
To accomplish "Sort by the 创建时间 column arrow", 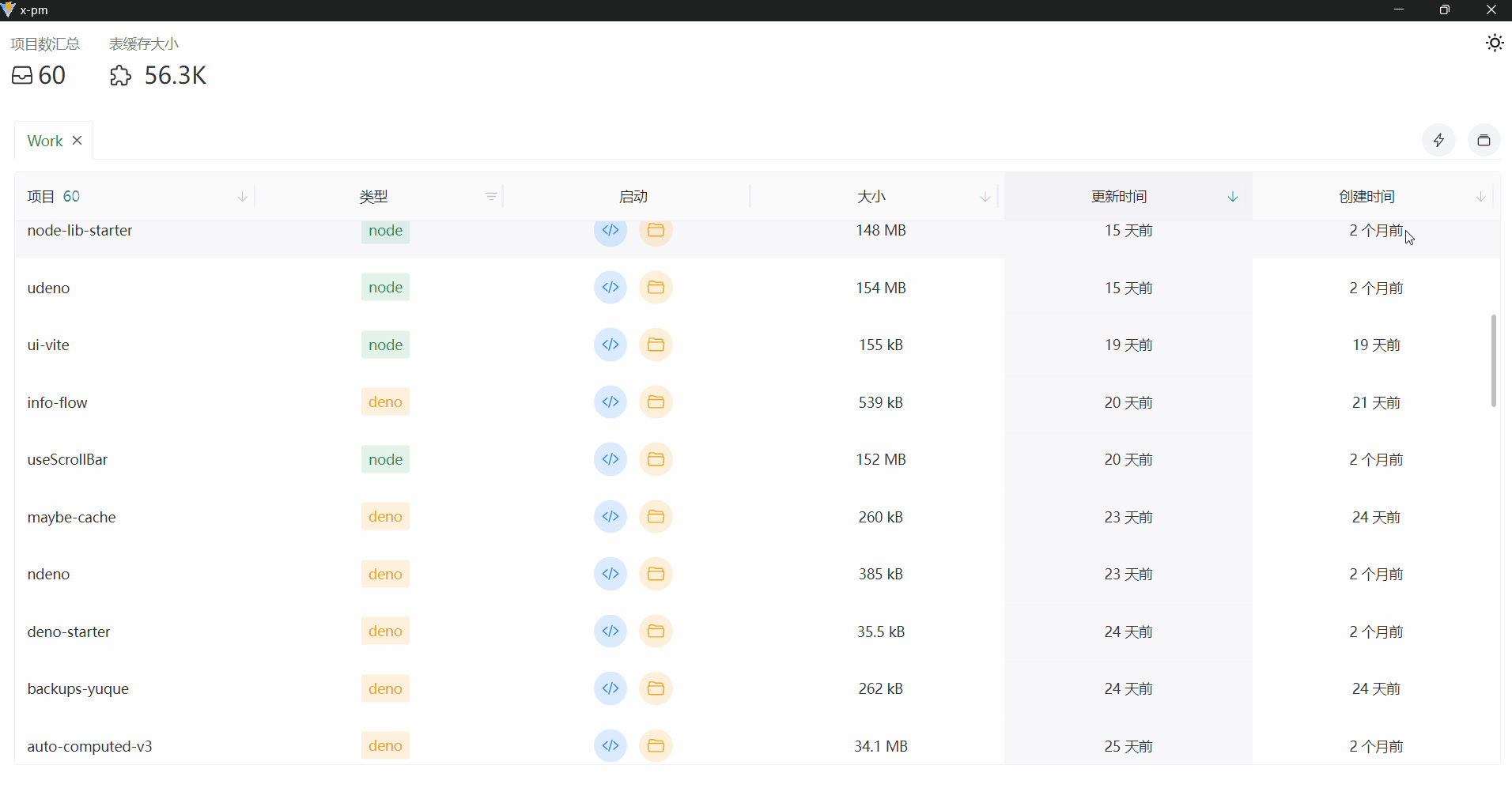I will click(1479, 197).
